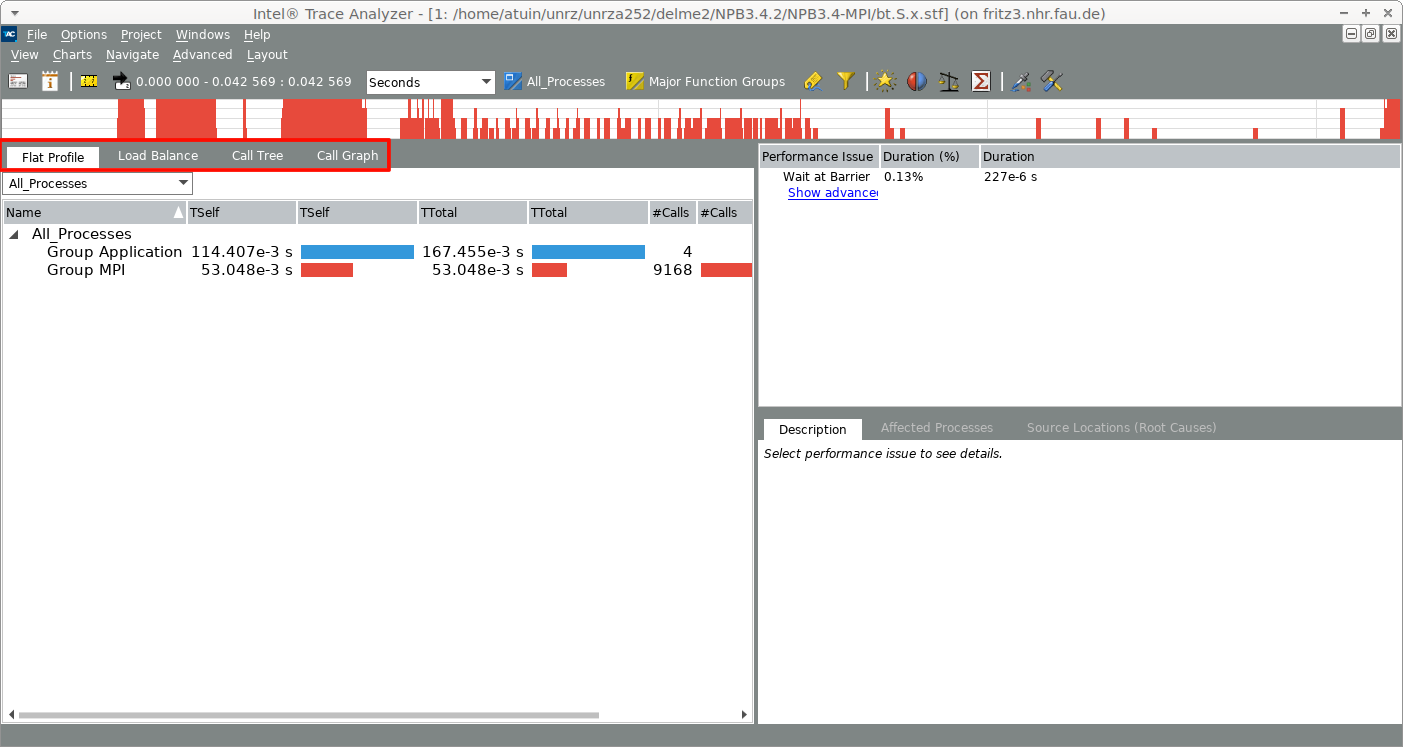
Task: Click the 167.455e-3 s TTotal value
Action: click(x=473, y=252)
